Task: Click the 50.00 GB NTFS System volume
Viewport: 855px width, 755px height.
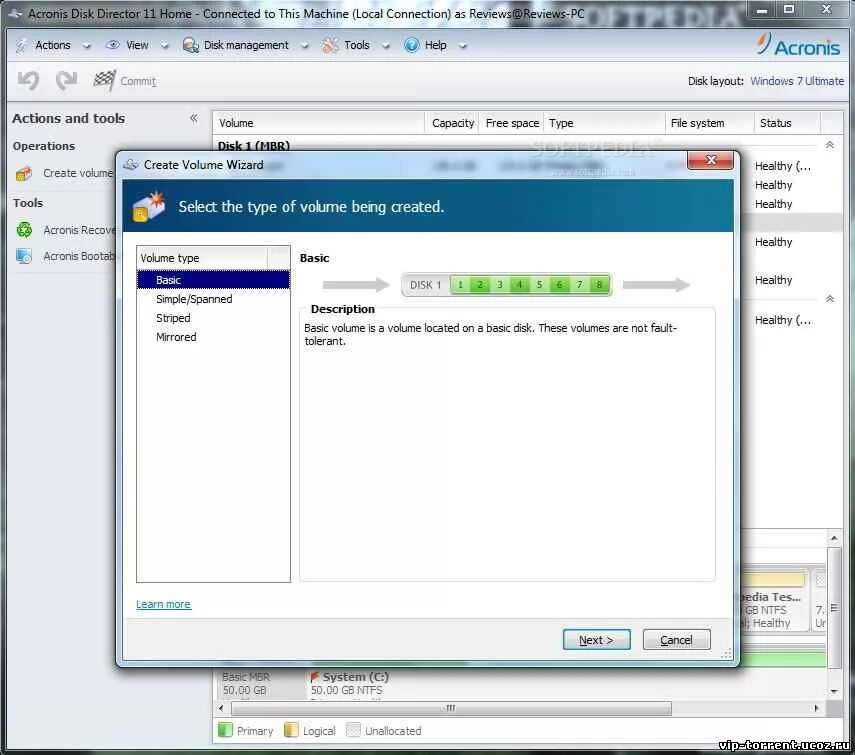Action: (x=350, y=684)
